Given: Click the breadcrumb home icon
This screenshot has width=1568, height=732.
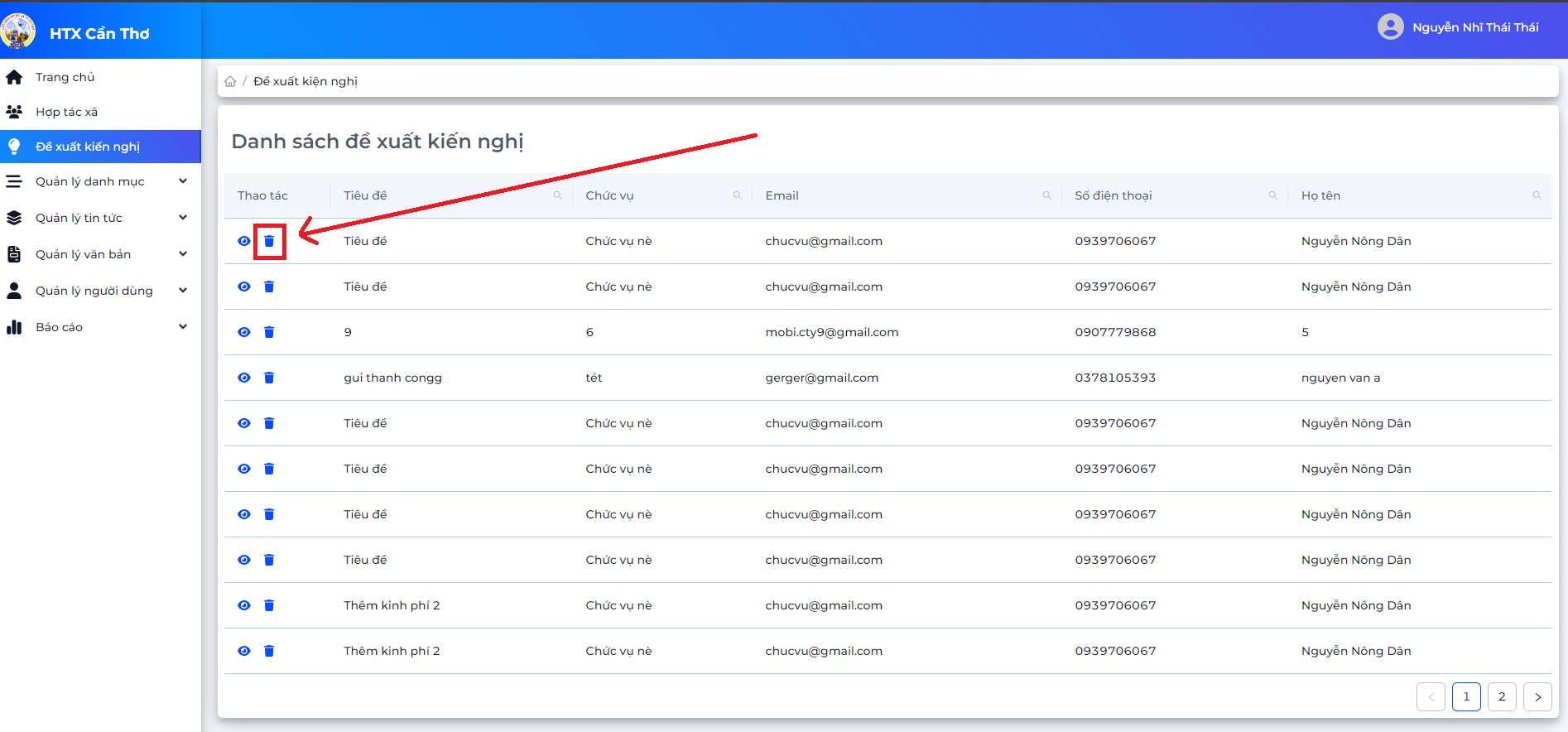Looking at the screenshot, I should [230, 81].
